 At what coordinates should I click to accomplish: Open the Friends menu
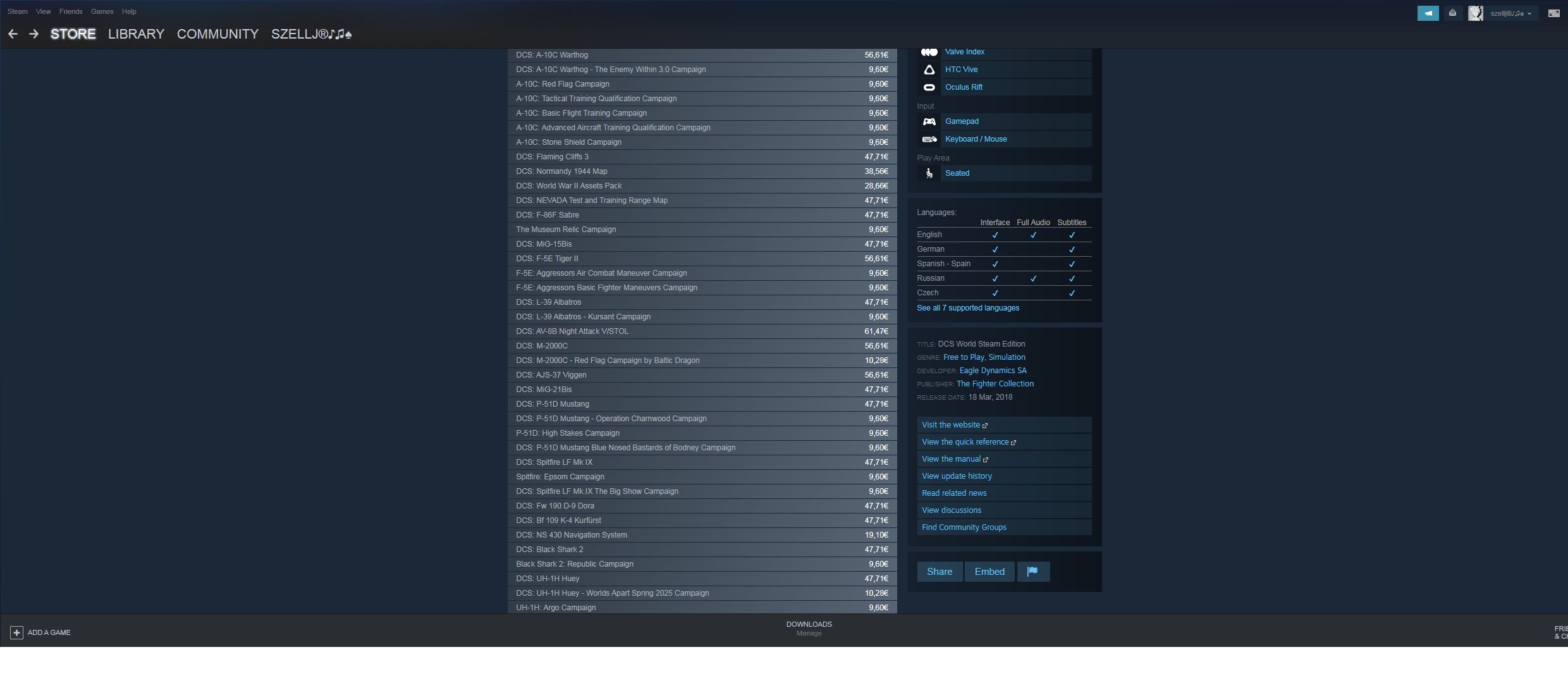click(x=71, y=11)
